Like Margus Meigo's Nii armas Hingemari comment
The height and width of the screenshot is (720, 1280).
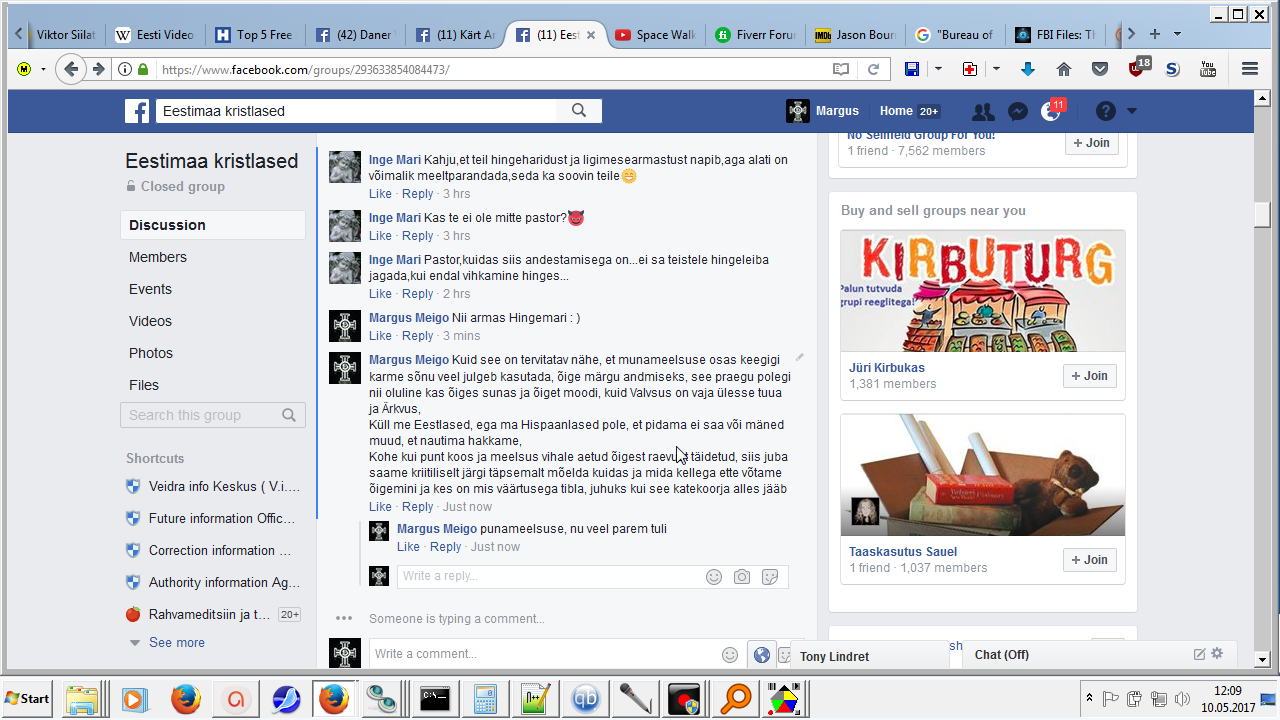coord(380,336)
